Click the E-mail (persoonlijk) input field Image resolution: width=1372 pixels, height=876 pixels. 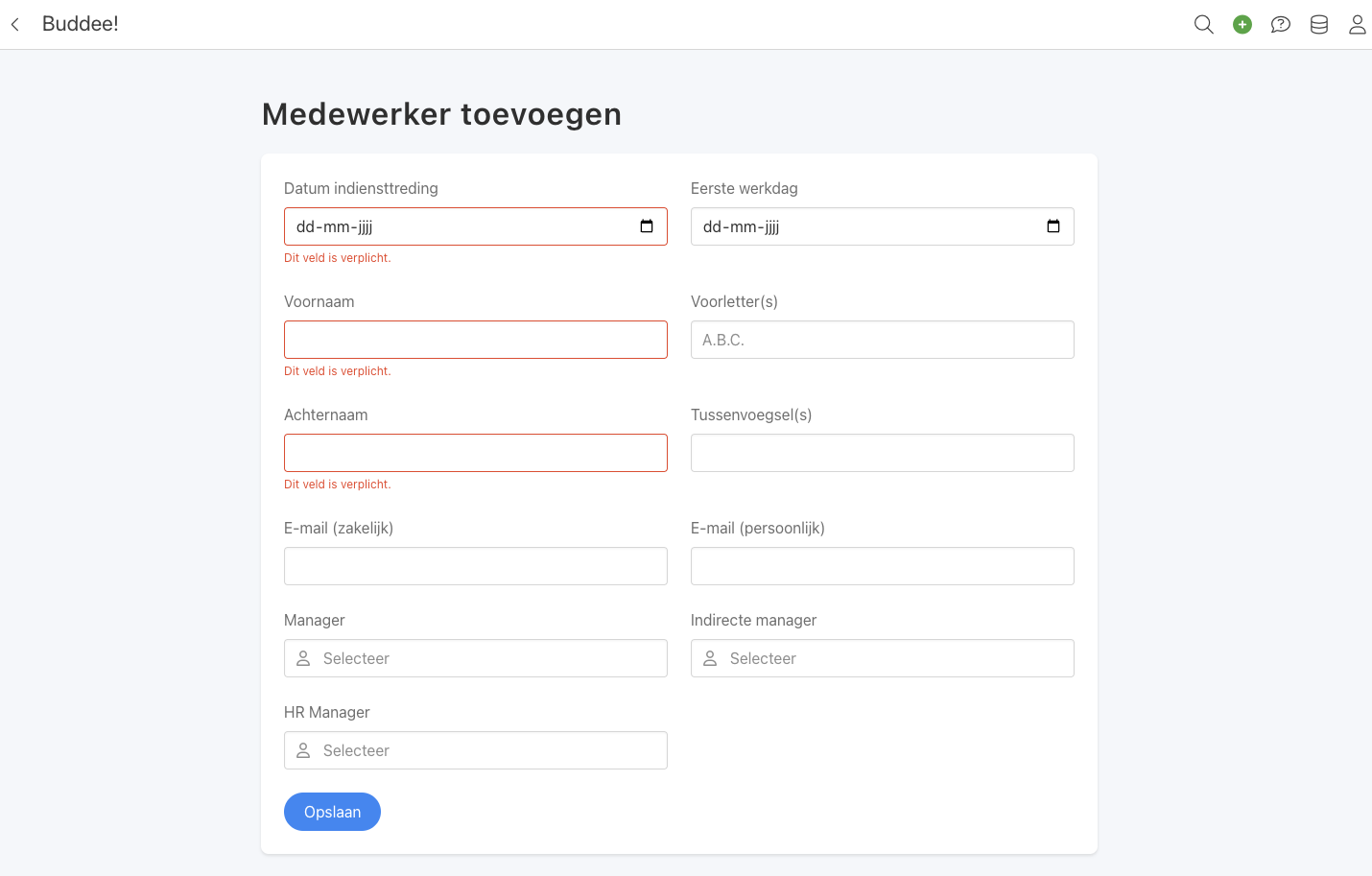[883, 566]
